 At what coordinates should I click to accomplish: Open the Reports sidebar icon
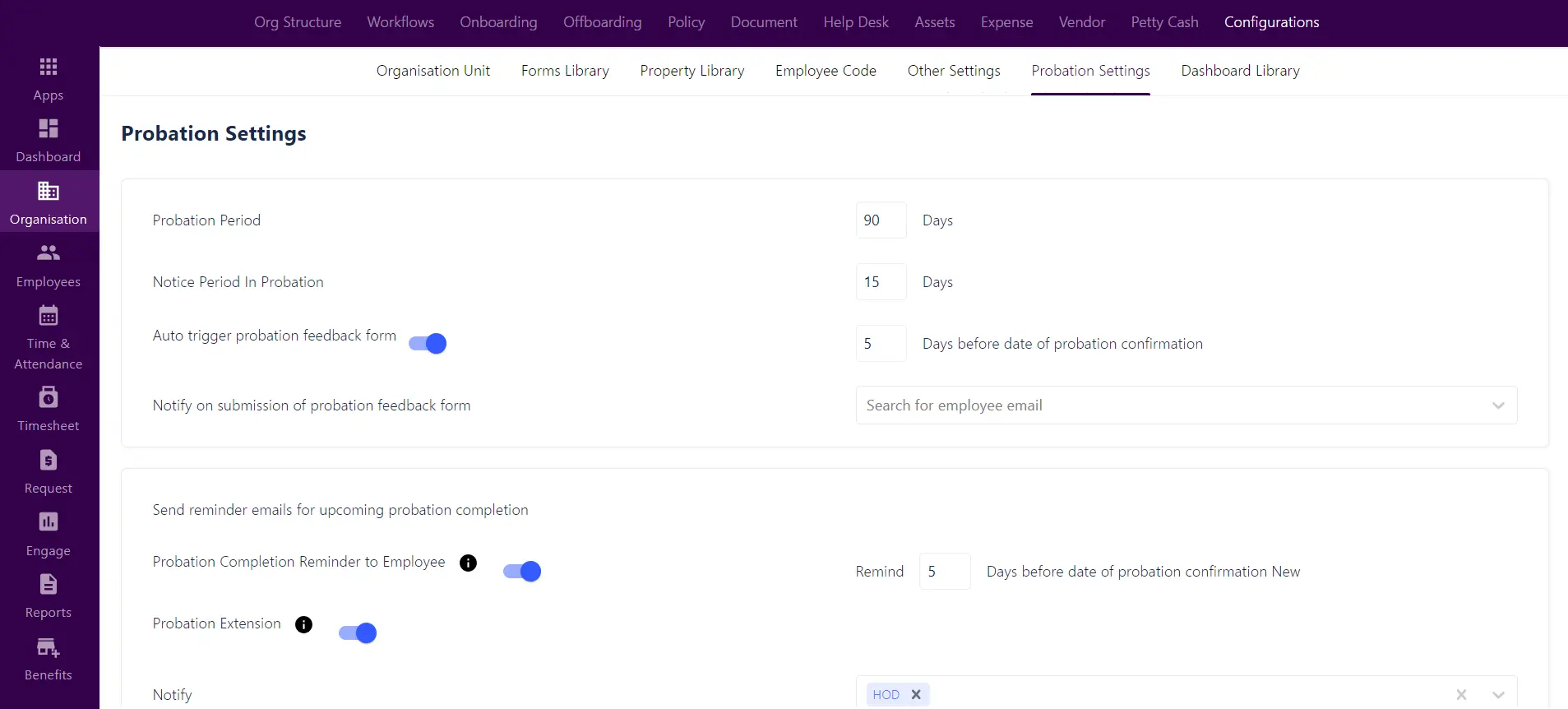pyautogui.click(x=49, y=584)
